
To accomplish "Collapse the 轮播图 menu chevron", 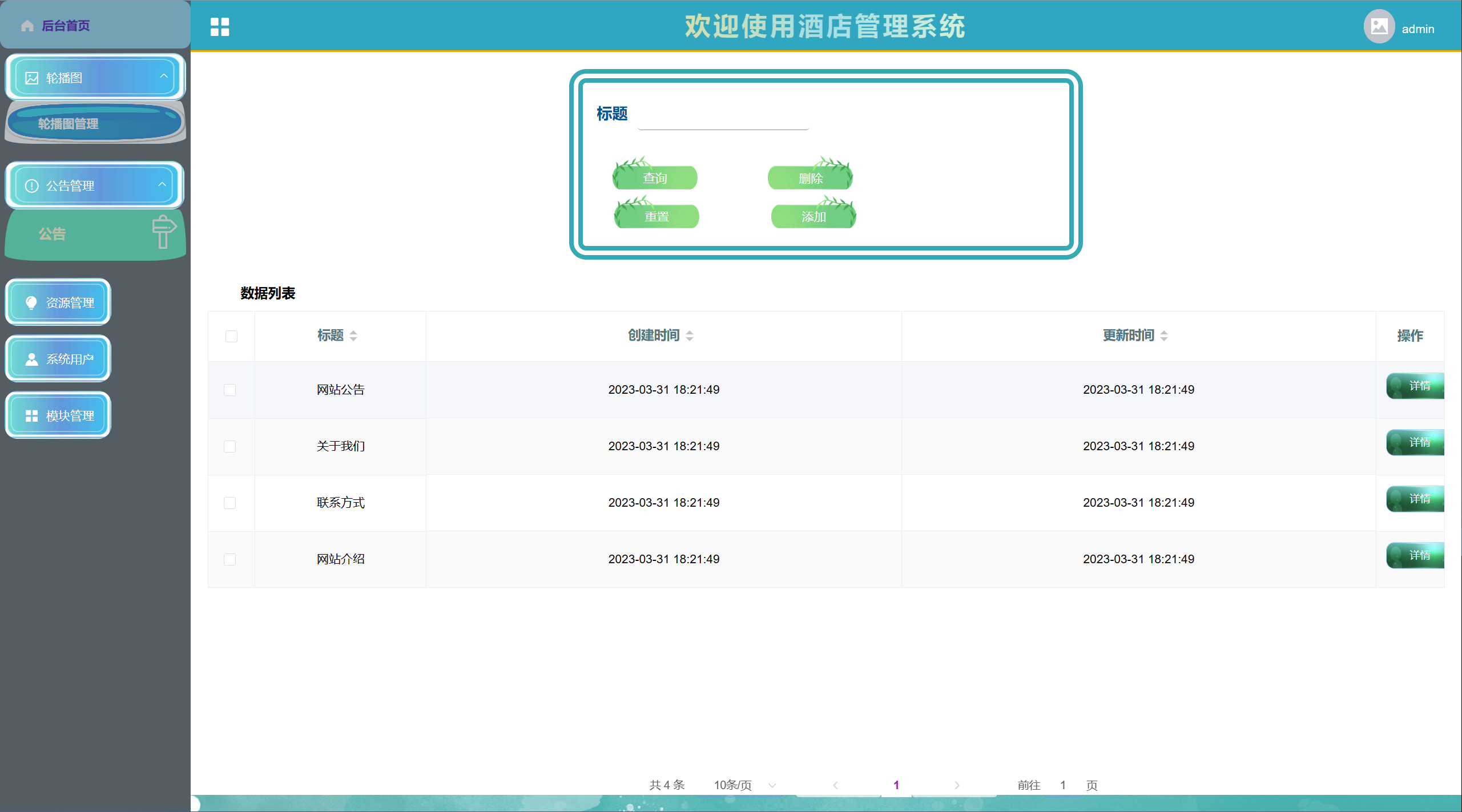I will pos(164,76).
